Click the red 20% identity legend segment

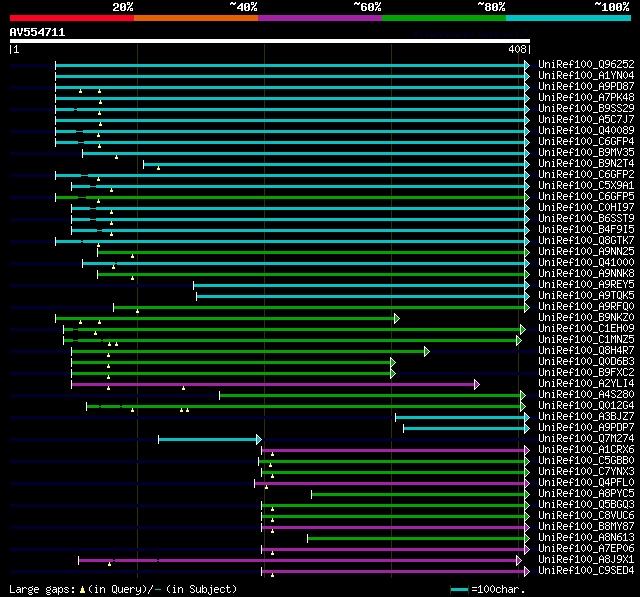[x=72, y=18]
